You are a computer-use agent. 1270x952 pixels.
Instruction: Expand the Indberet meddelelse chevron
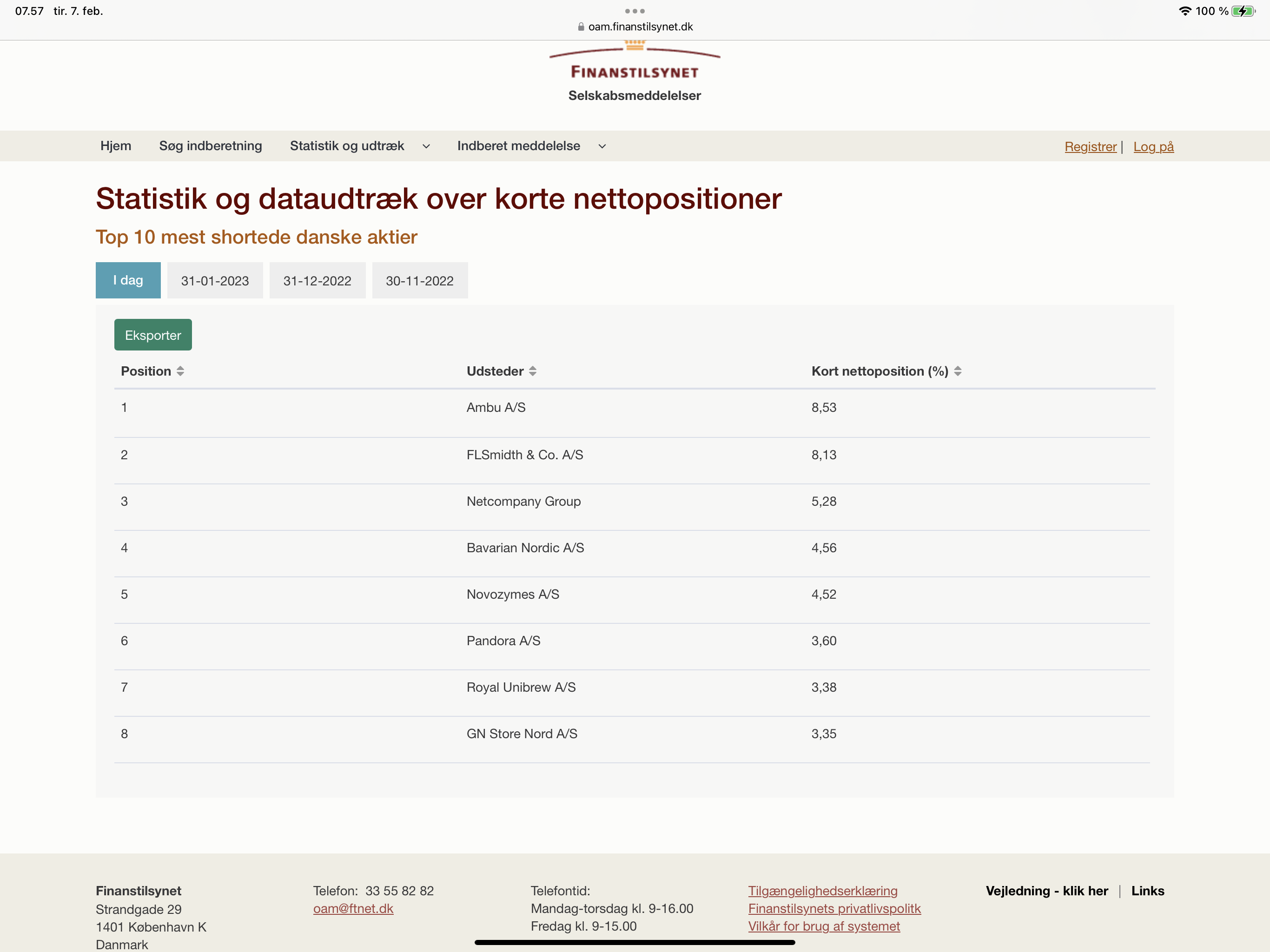pyautogui.click(x=602, y=146)
